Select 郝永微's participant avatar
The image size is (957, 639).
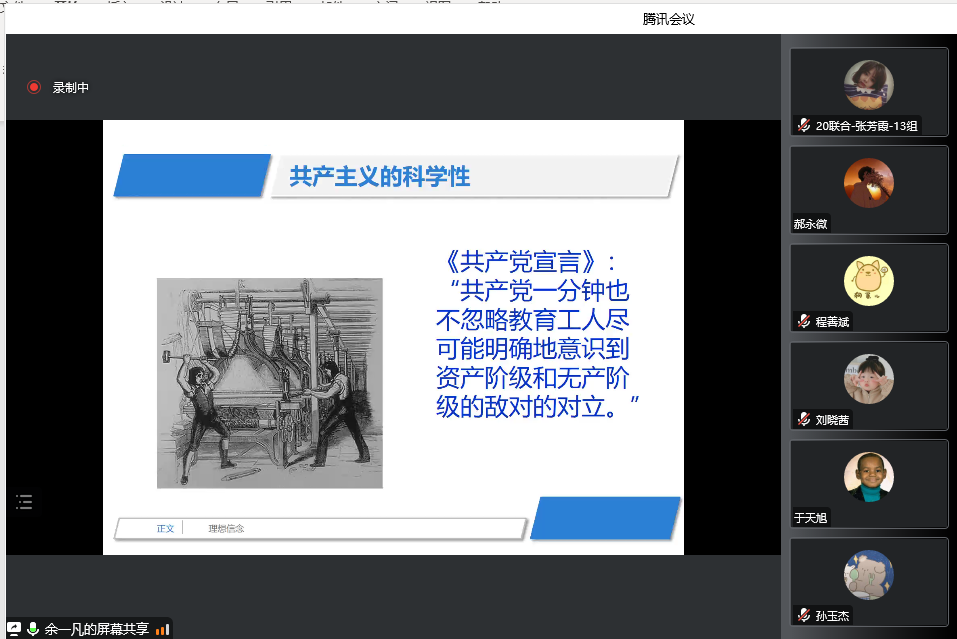(x=868, y=183)
